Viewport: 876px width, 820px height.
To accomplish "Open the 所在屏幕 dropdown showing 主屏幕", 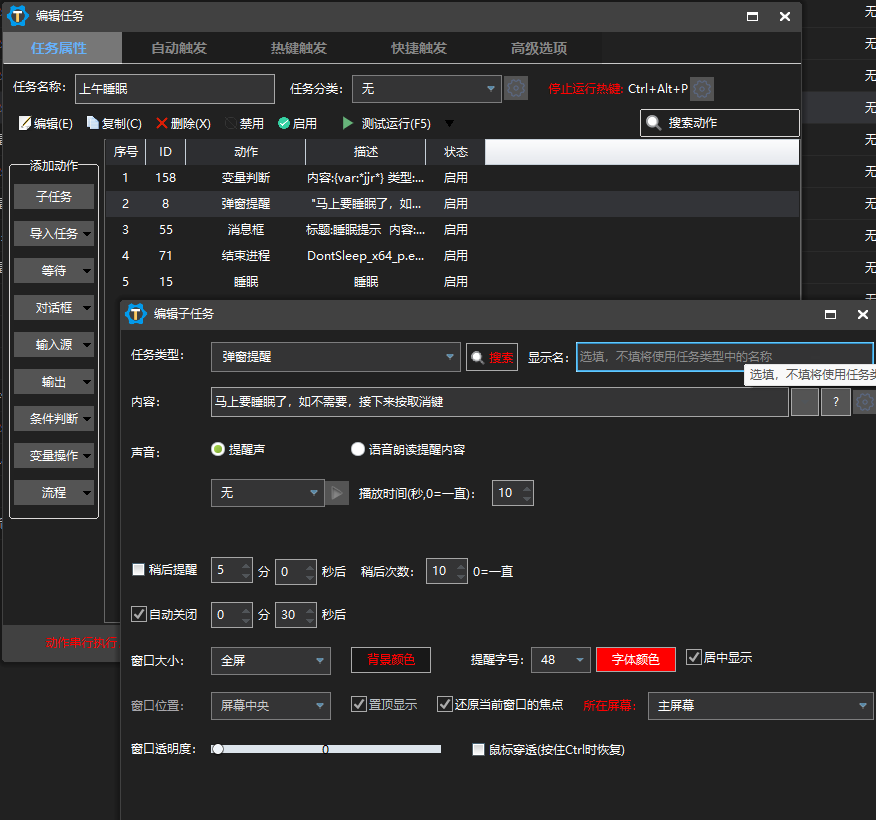I will click(x=760, y=705).
